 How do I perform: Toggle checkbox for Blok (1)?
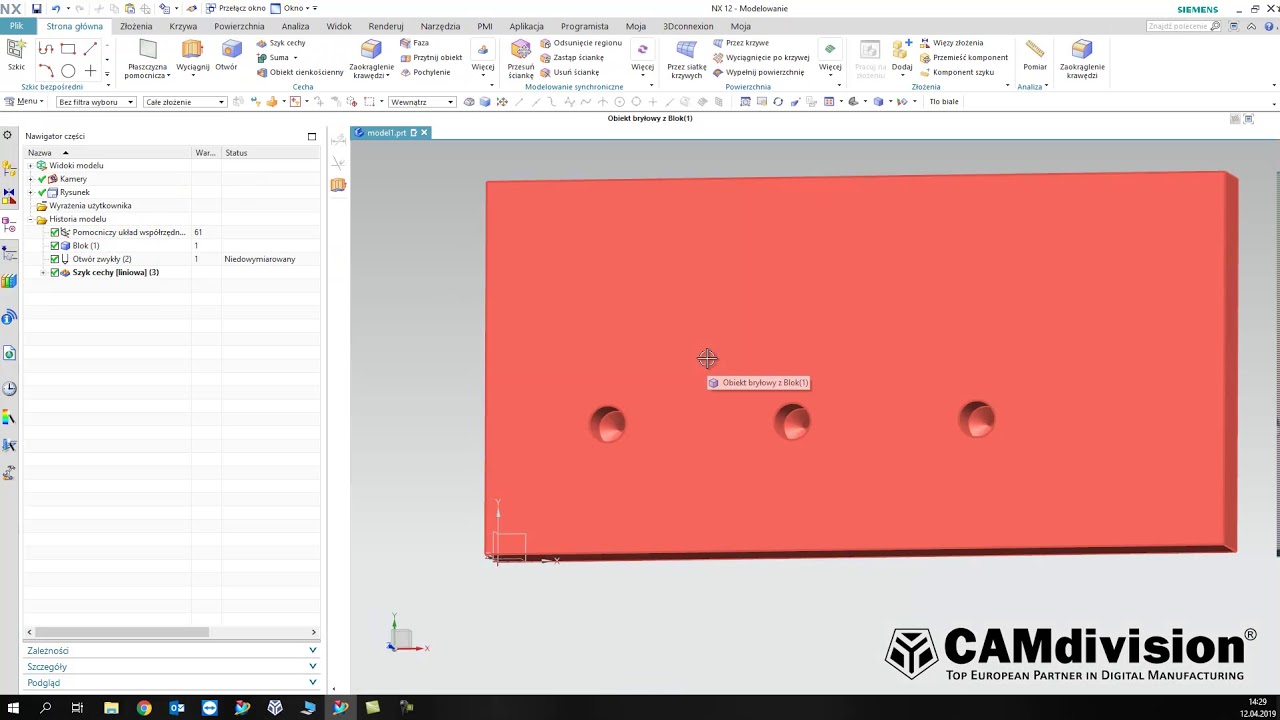(x=55, y=246)
